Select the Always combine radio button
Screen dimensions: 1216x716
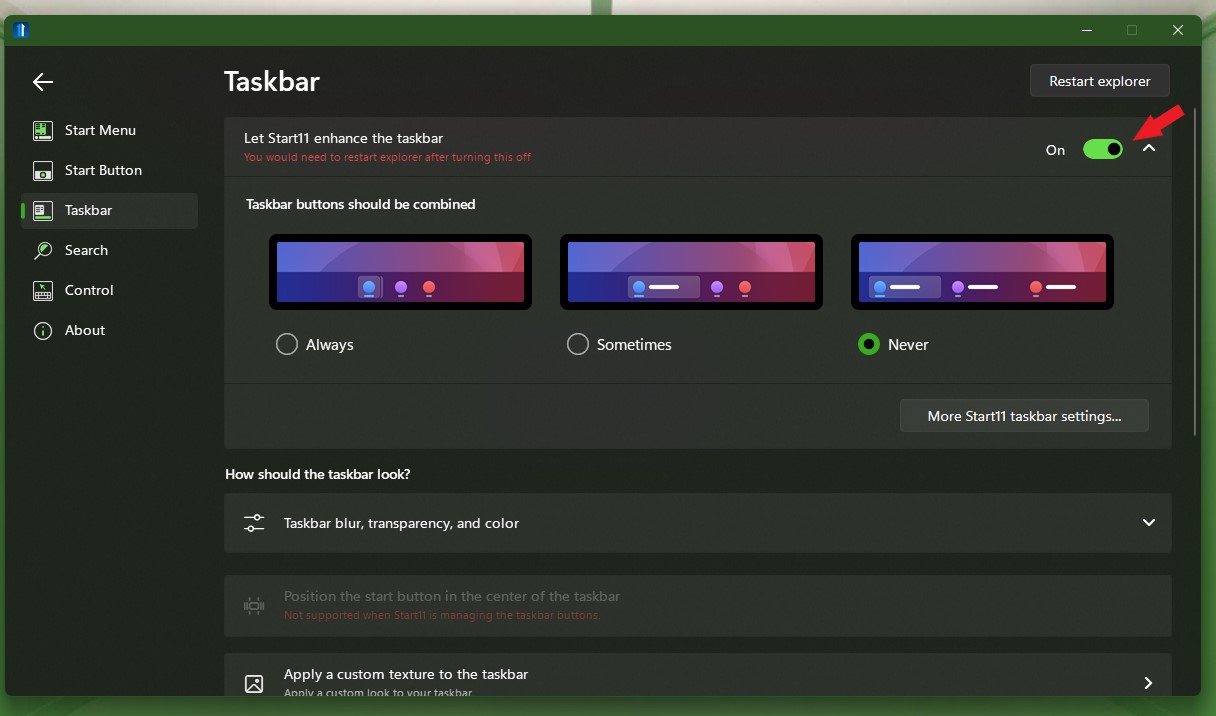287,344
